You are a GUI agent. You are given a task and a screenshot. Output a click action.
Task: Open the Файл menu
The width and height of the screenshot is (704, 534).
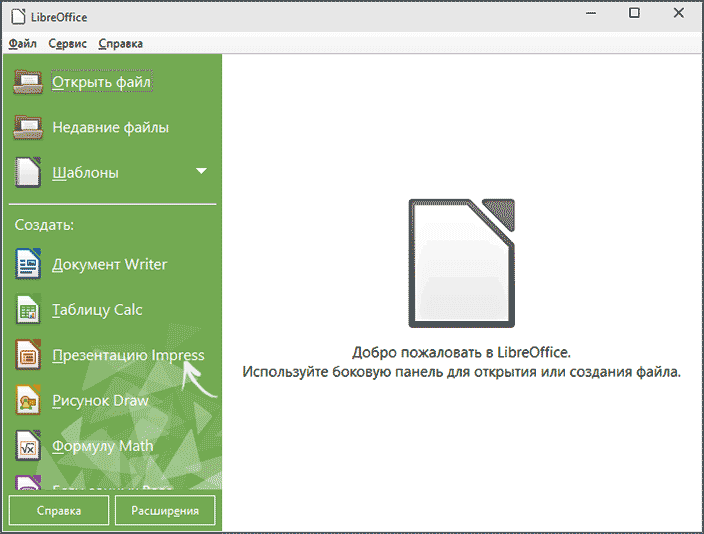point(22,44)
